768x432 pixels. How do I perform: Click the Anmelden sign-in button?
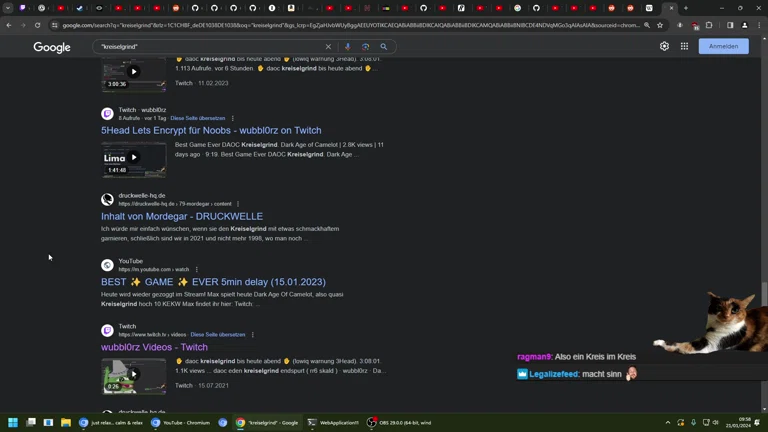click(x=723, y=46)
